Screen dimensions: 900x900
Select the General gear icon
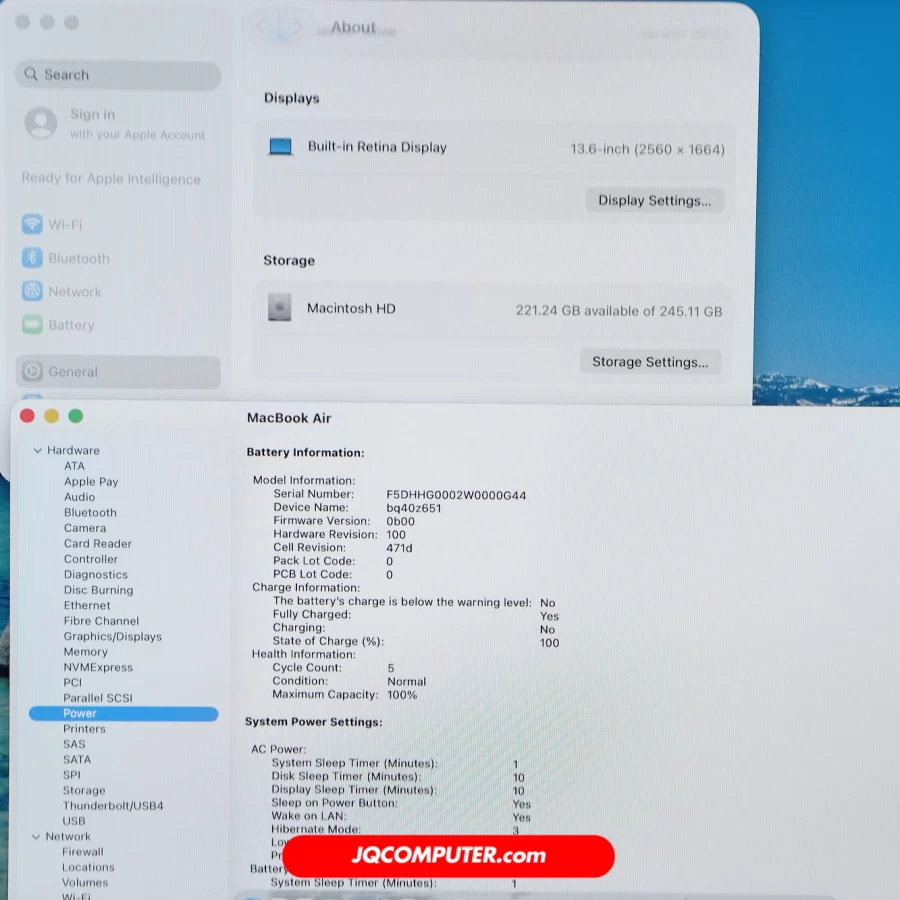point(32,372)
